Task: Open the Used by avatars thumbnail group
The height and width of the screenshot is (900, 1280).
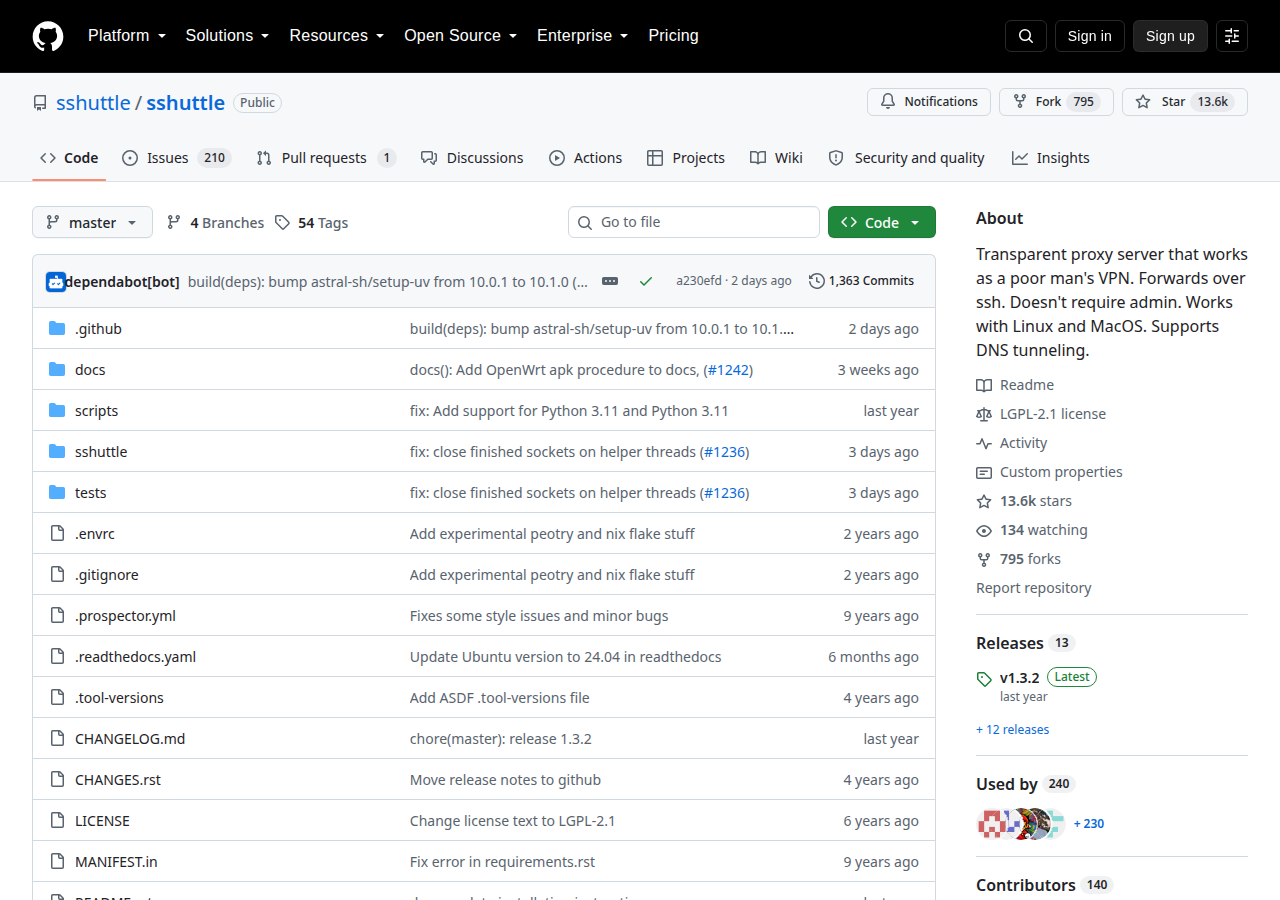Action: coord(1021,824)
